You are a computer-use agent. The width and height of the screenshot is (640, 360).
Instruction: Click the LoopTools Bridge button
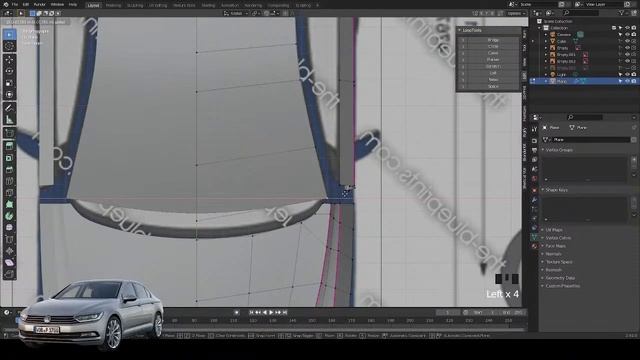click(492, 40)
